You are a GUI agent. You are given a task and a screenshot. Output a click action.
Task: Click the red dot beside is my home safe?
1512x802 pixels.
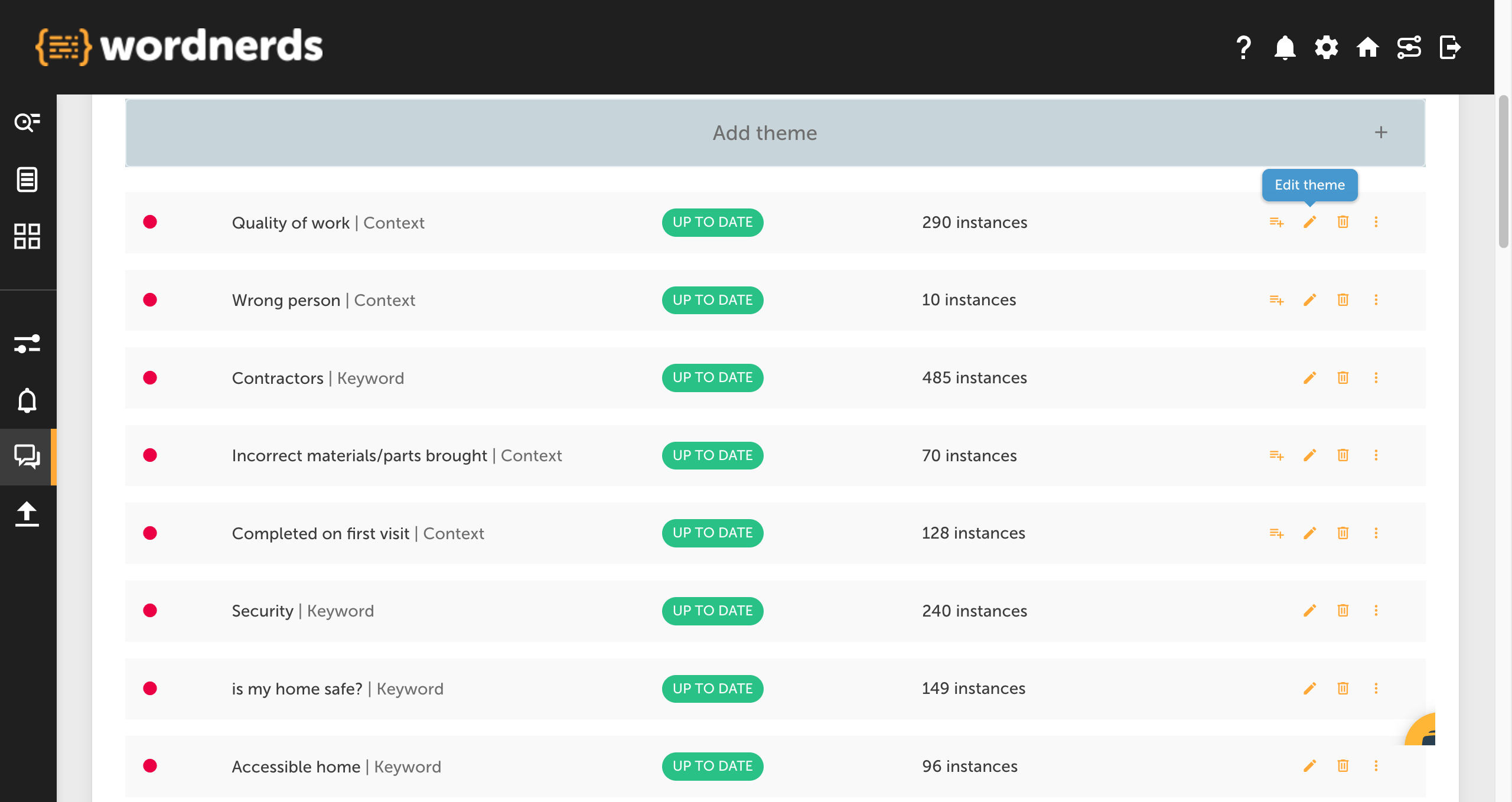(x=150, y=689)
